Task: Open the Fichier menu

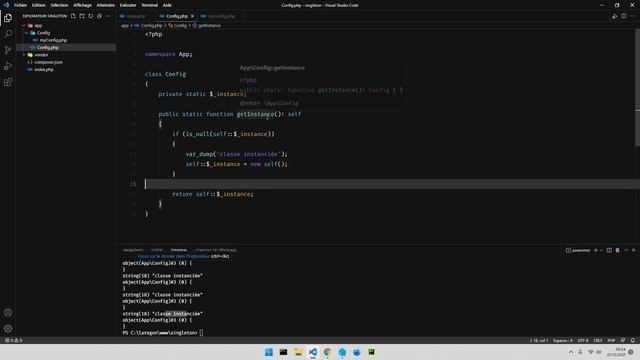Action: tap(20, 5)
